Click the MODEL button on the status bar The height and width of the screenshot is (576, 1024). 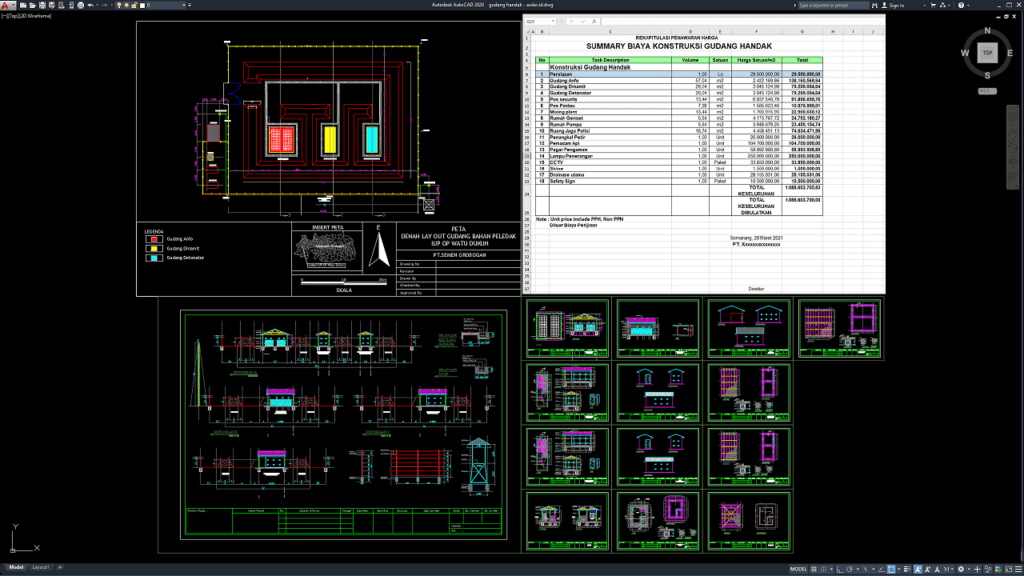coord(798,568)
